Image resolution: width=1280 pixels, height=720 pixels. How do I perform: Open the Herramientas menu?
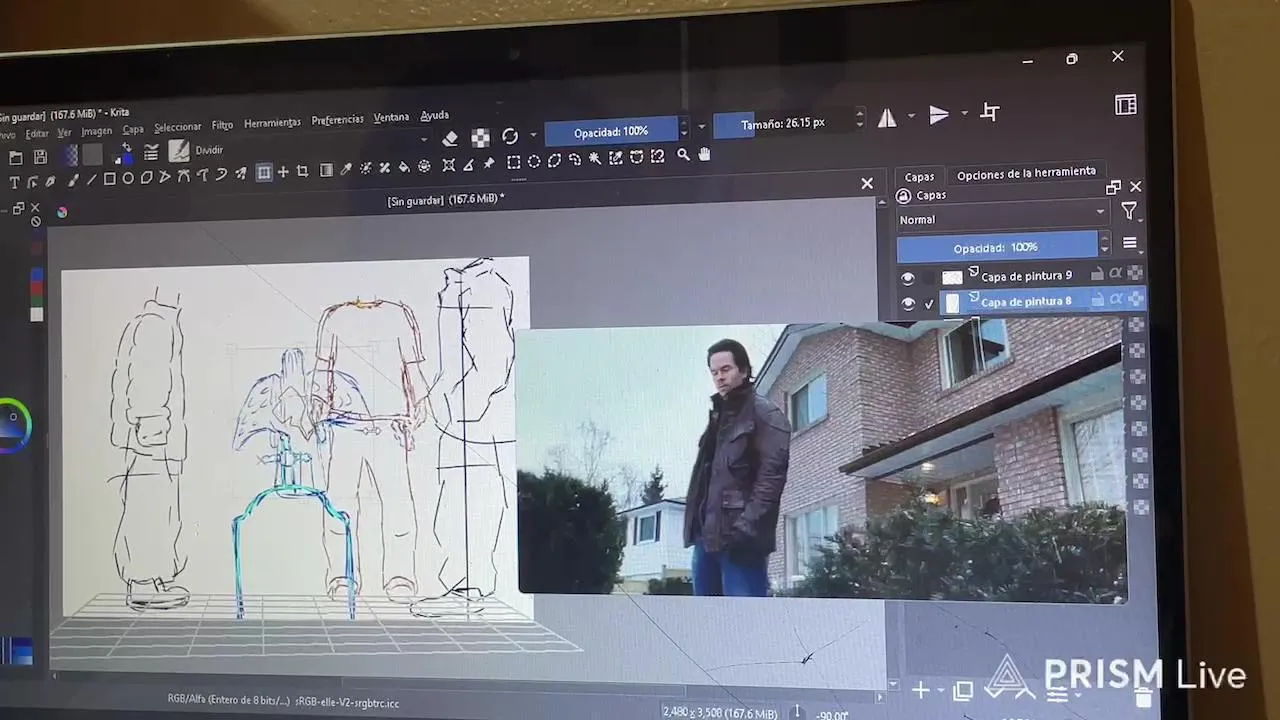coord(272,123)
